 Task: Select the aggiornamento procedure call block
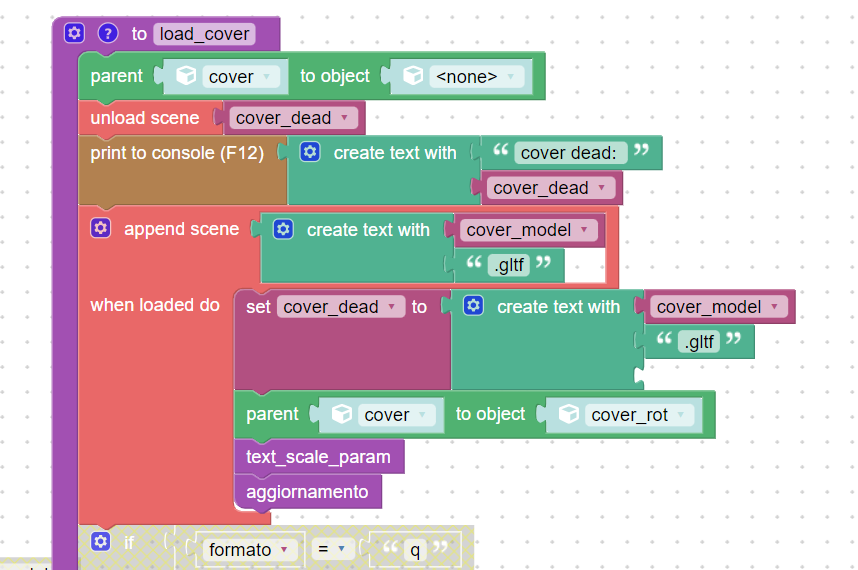pos(307,492)
